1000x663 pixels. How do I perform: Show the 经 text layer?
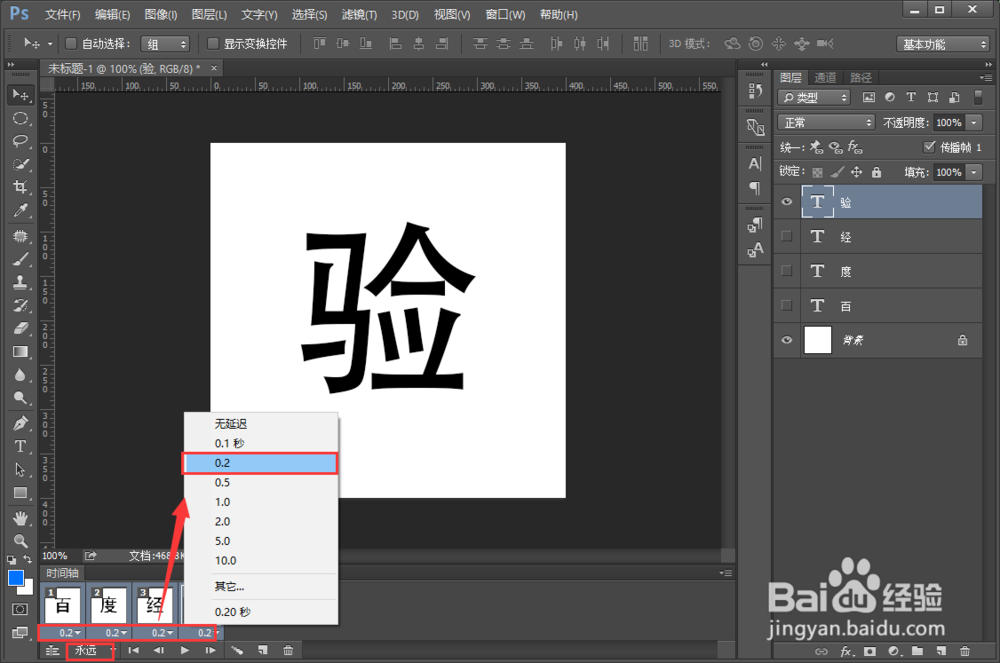[x=787, y=236]
